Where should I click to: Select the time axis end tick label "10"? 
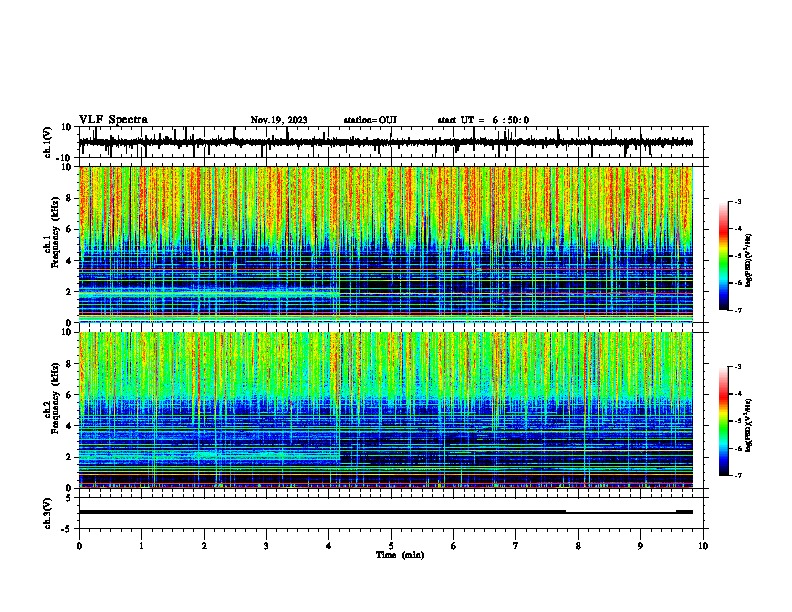[703, 546]
